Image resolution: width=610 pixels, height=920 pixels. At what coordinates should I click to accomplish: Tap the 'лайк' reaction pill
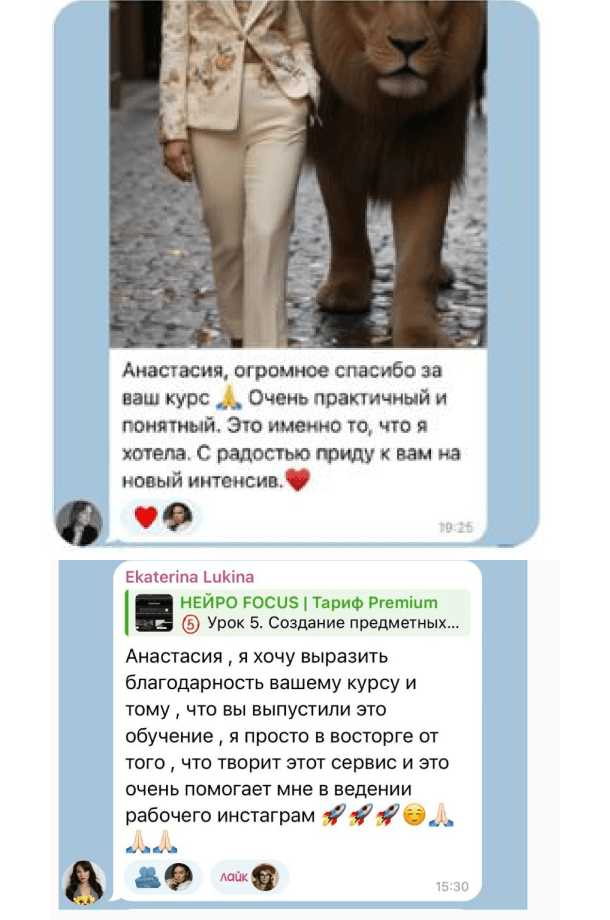click(x=249, y=877)
